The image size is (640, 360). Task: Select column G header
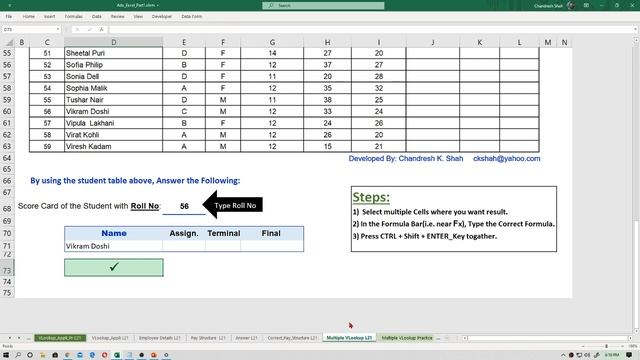click(x=272, y=42)
